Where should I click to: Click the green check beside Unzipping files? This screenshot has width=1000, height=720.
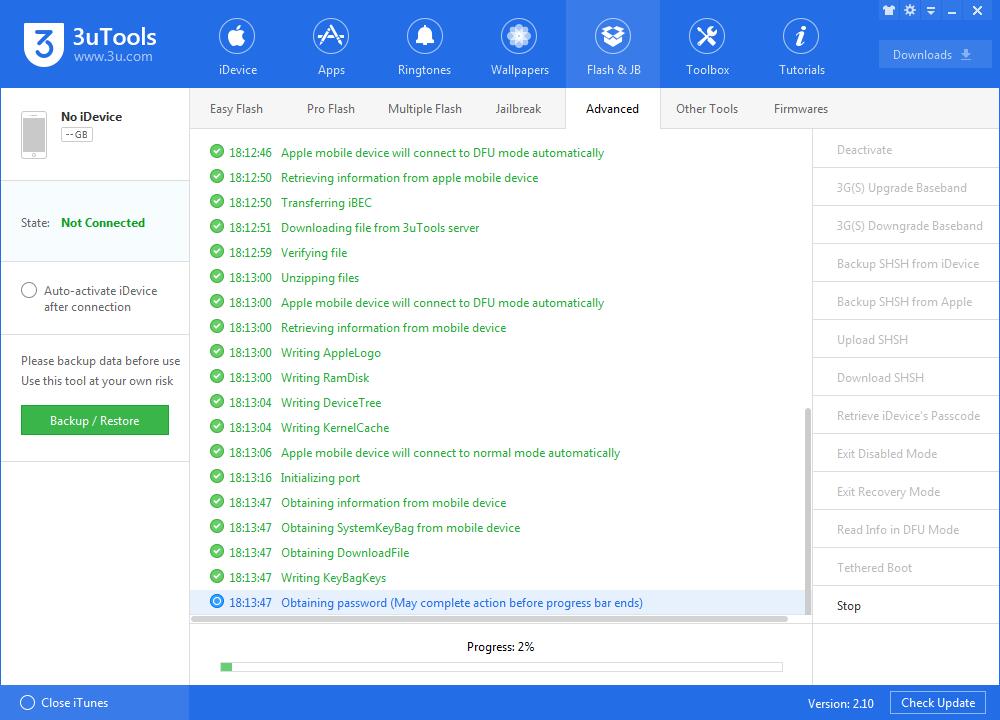[217, 276]
